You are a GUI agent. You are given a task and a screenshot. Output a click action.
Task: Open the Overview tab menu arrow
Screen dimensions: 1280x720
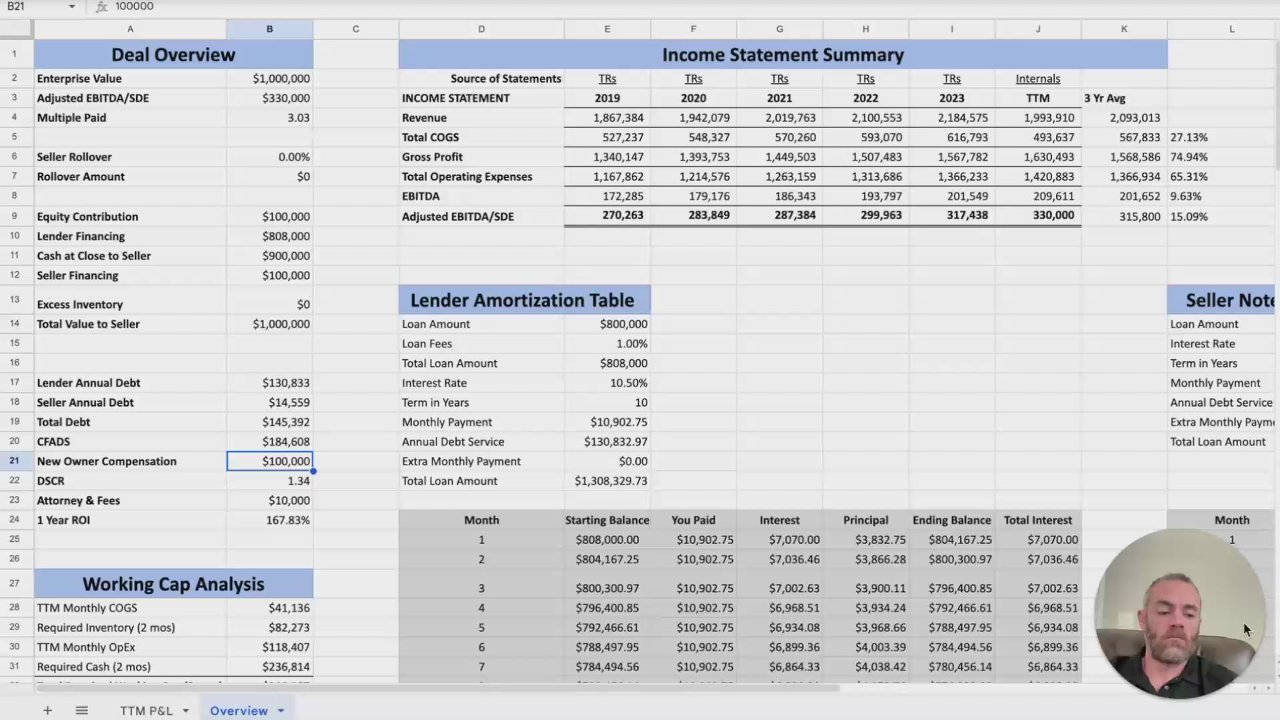tap(280, 711)
